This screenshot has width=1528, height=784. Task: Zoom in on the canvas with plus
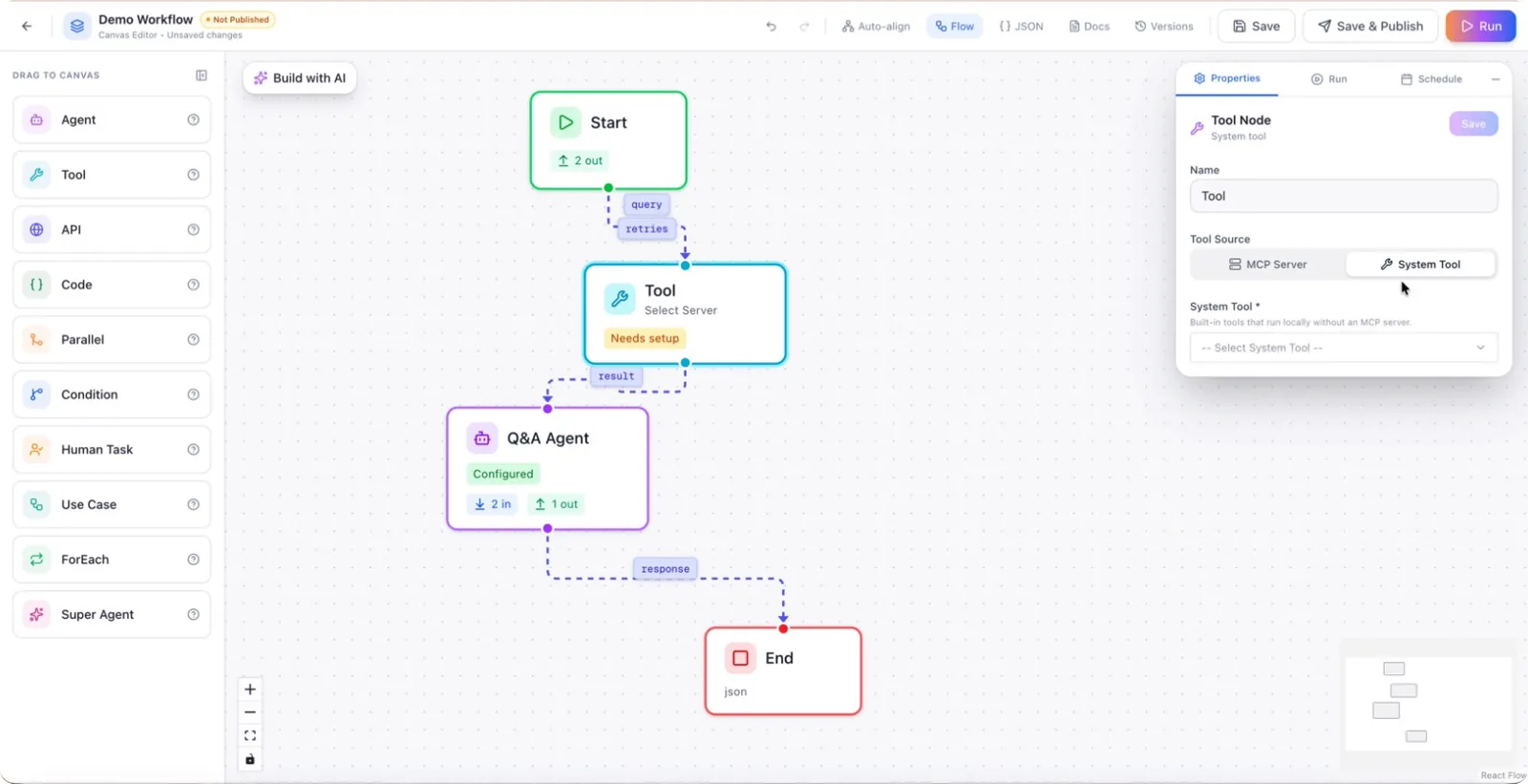(250, 689)
